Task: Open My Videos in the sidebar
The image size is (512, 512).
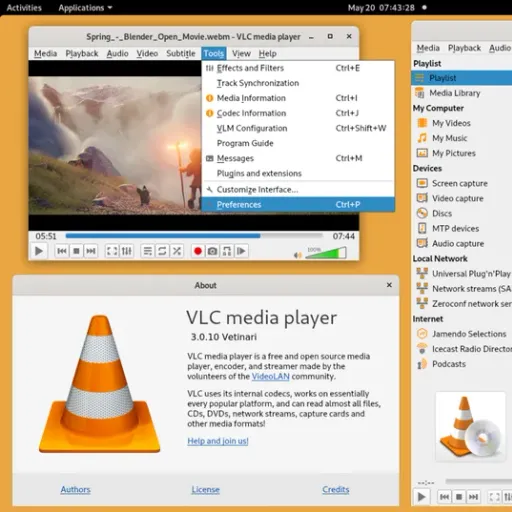Action: pos(462,123)
